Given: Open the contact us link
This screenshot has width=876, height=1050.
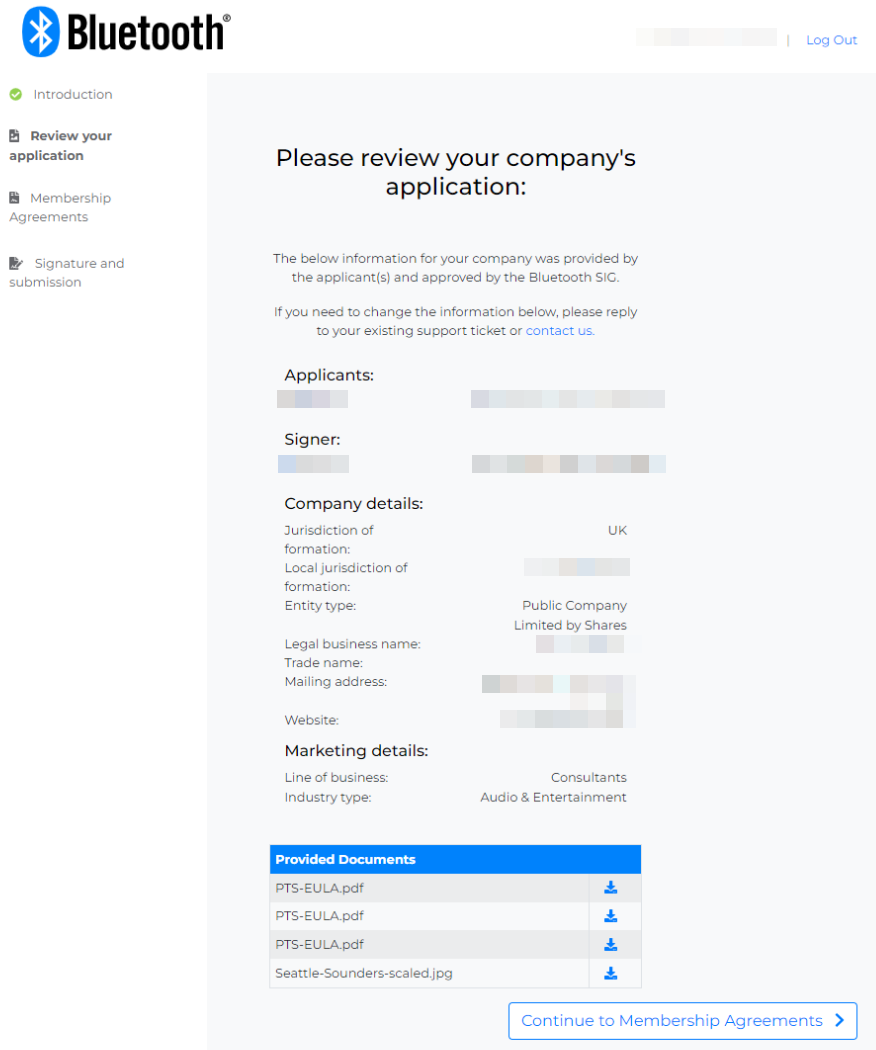Looking at the screenshot, I should pos(558,330).
